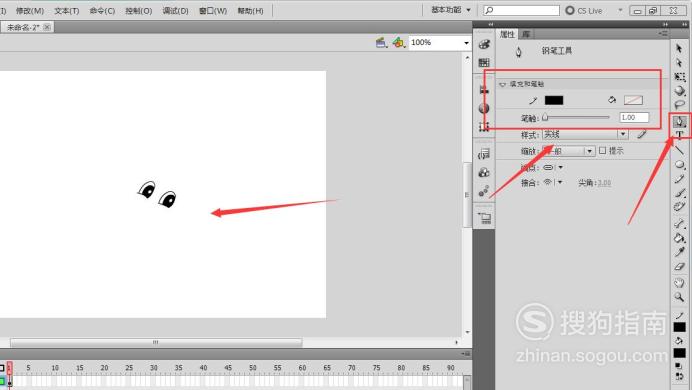Image resolution: width=692 pixels, height=390 pixels.
Task: Click the empty fill color swatch in properties
Action: click(633, 100)
